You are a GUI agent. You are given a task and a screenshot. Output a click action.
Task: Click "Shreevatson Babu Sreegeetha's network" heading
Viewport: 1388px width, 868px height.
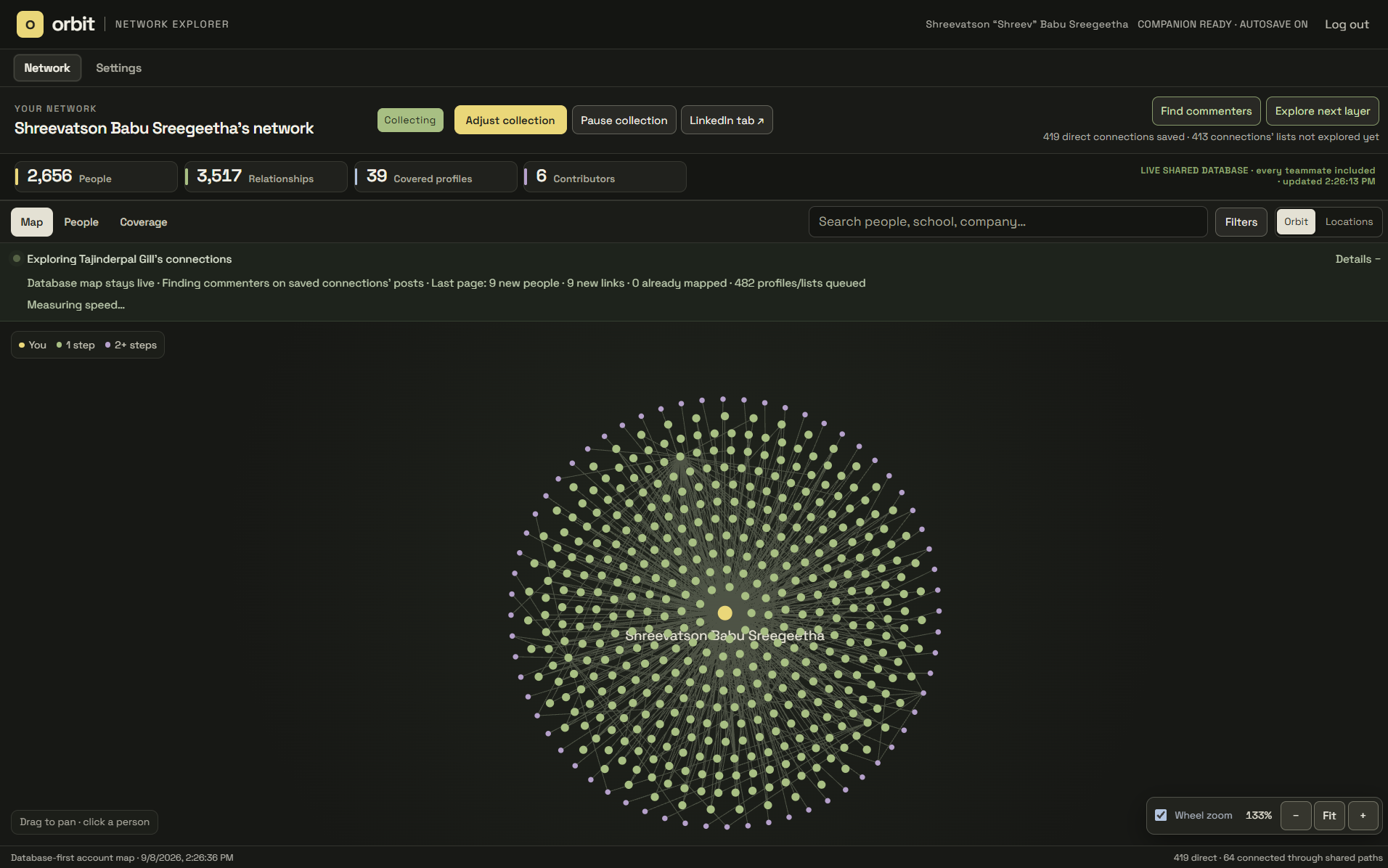[x=164, y=128]
